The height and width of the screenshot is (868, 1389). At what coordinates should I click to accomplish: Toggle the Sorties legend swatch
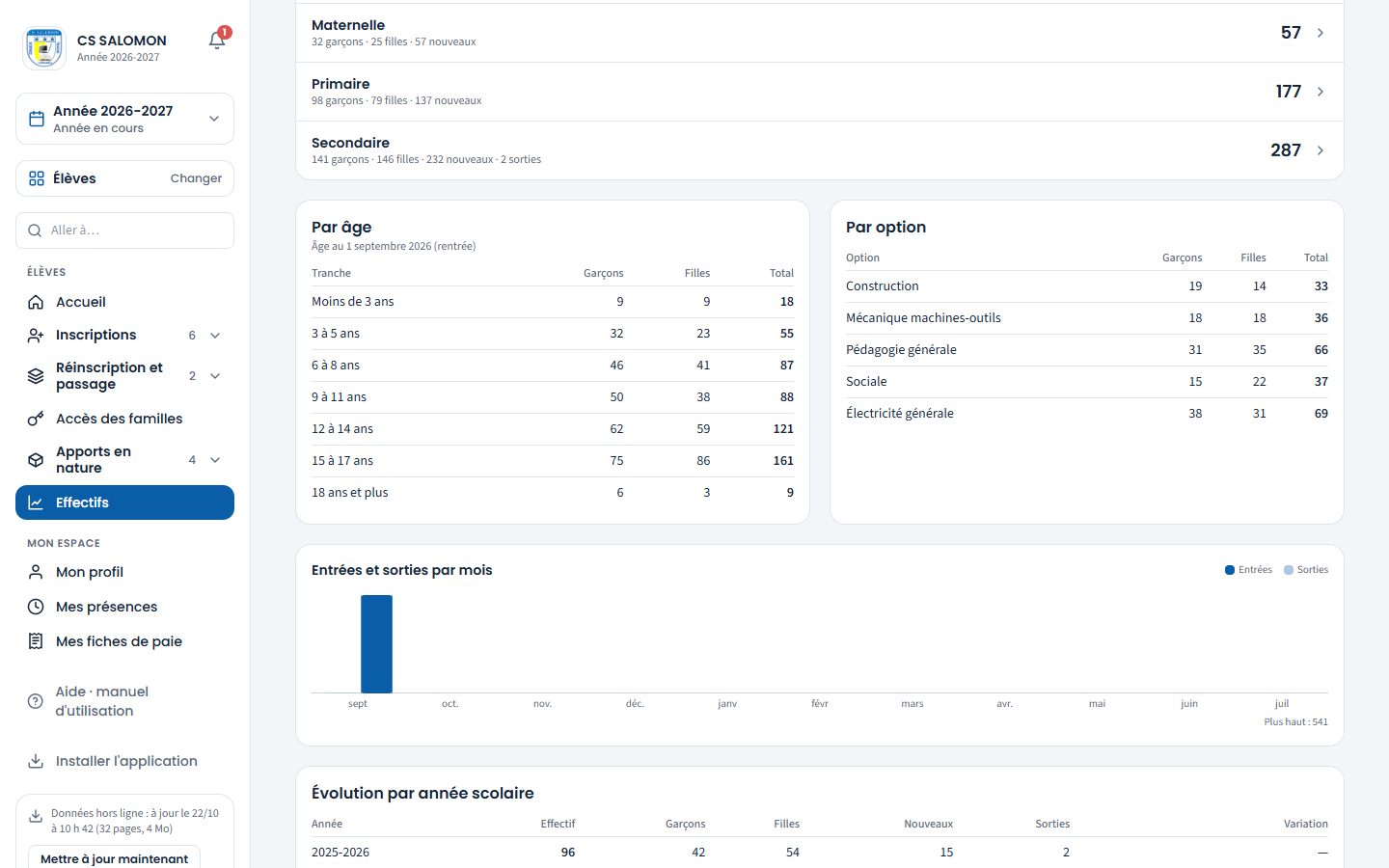pos(1289,570)
